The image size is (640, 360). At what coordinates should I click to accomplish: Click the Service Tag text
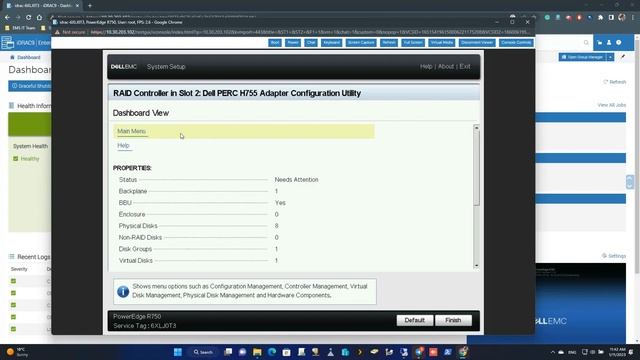pos(144,326)
